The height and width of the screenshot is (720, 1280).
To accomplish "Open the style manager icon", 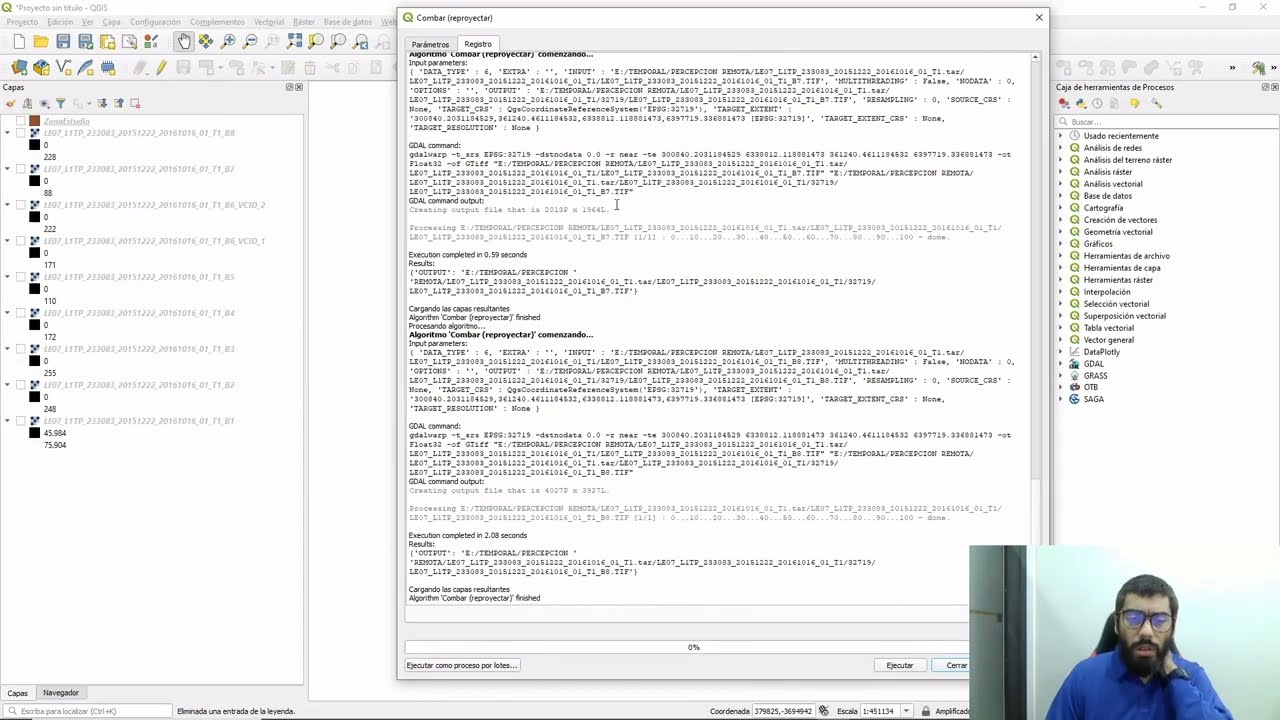I will (151, 41).
